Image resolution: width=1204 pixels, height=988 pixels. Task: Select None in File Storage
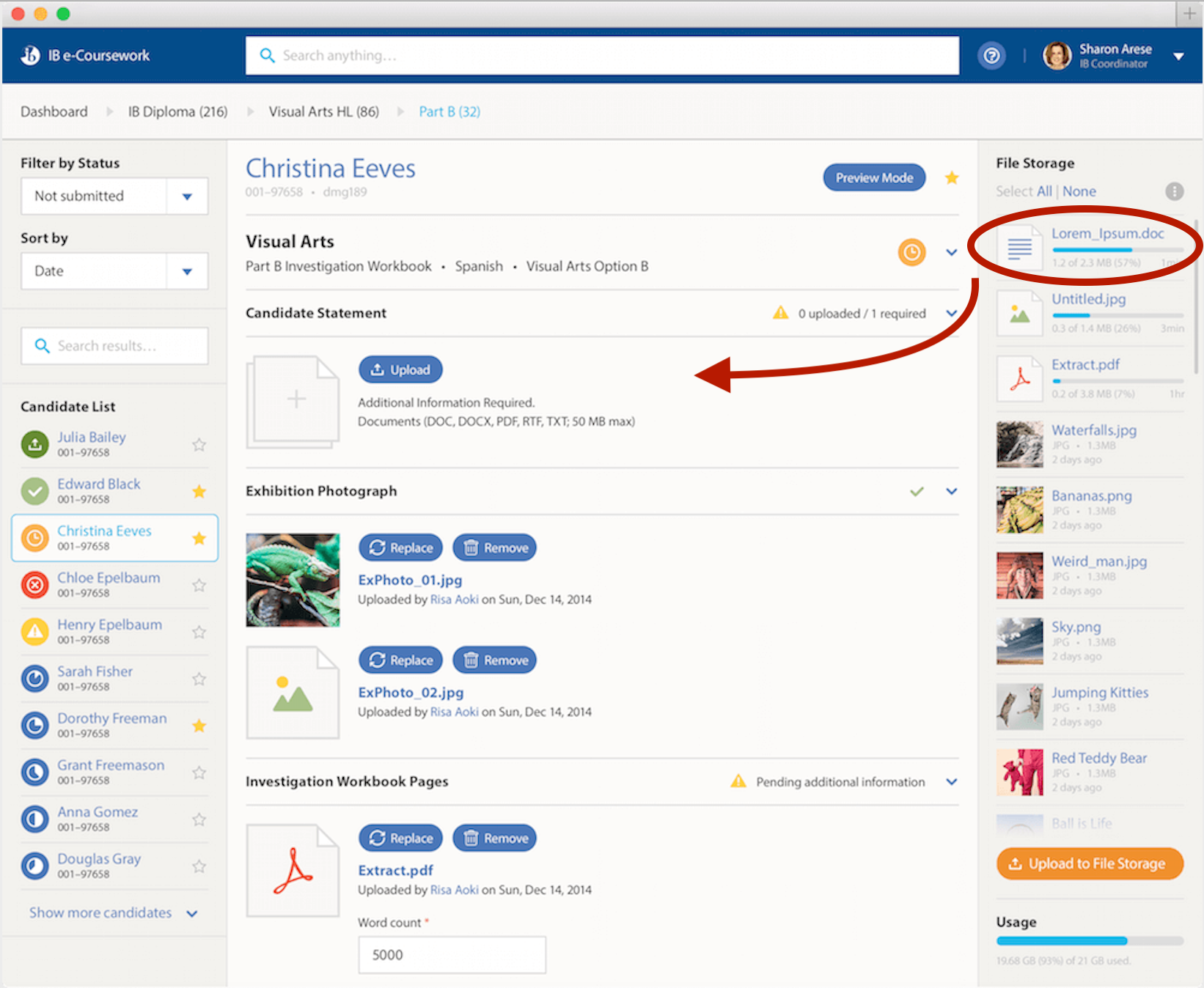click(1079, 191)
